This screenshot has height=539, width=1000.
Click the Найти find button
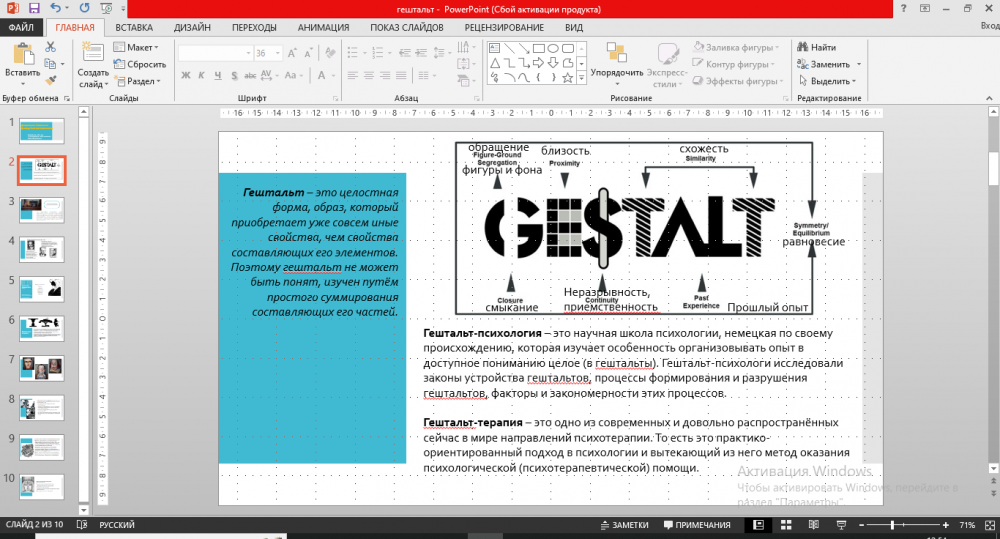click(816, 47)
